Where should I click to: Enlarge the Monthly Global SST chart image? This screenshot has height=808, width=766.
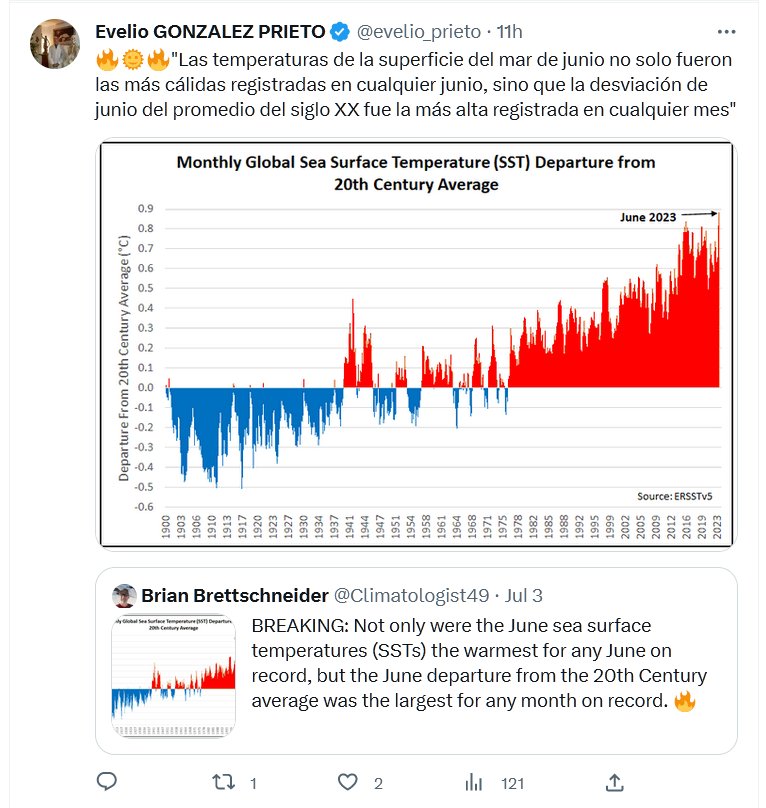[x=416, y=345]
